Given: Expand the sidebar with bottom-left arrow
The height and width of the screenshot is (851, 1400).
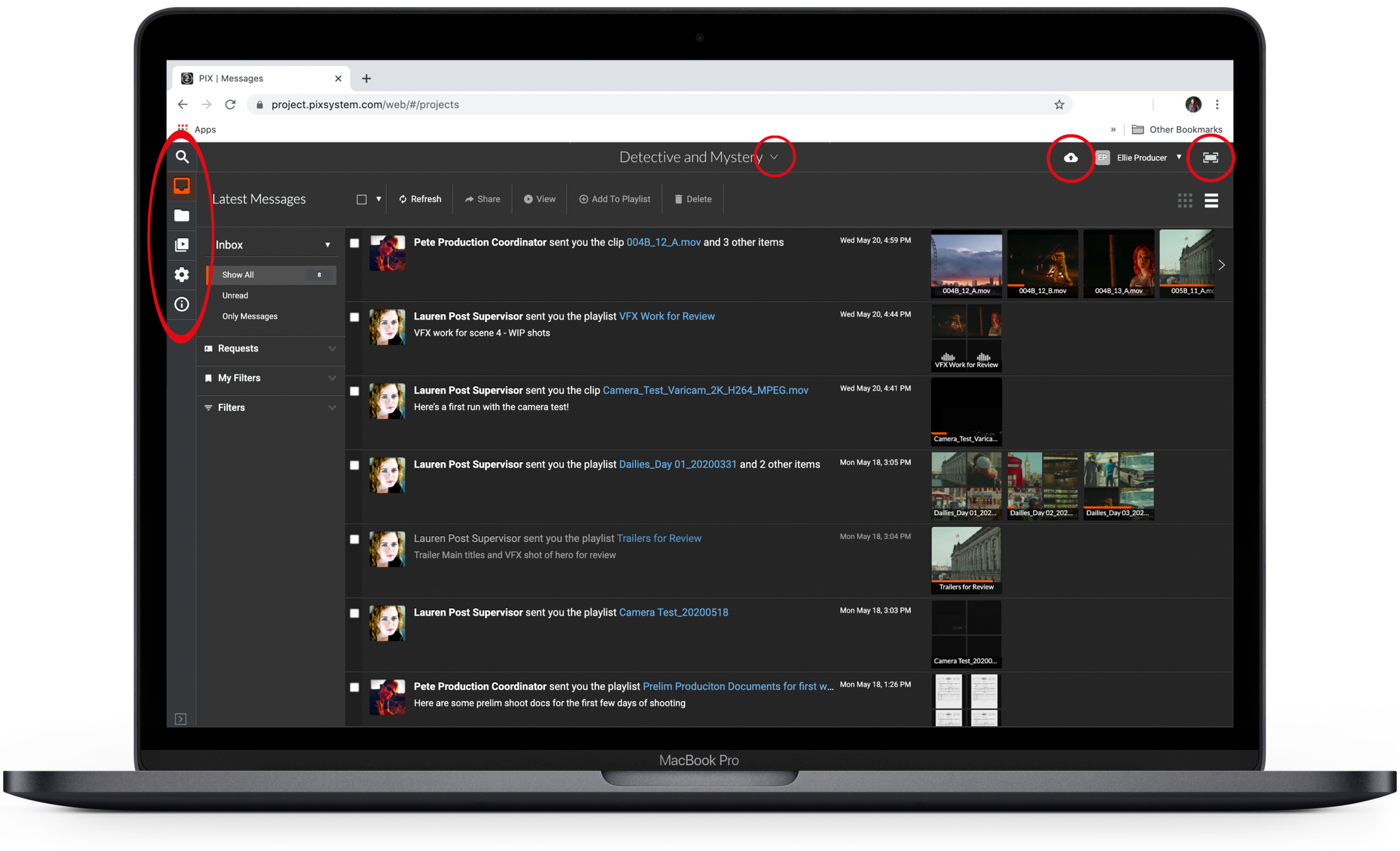Looking at the screenshot, I should [181, 718].
